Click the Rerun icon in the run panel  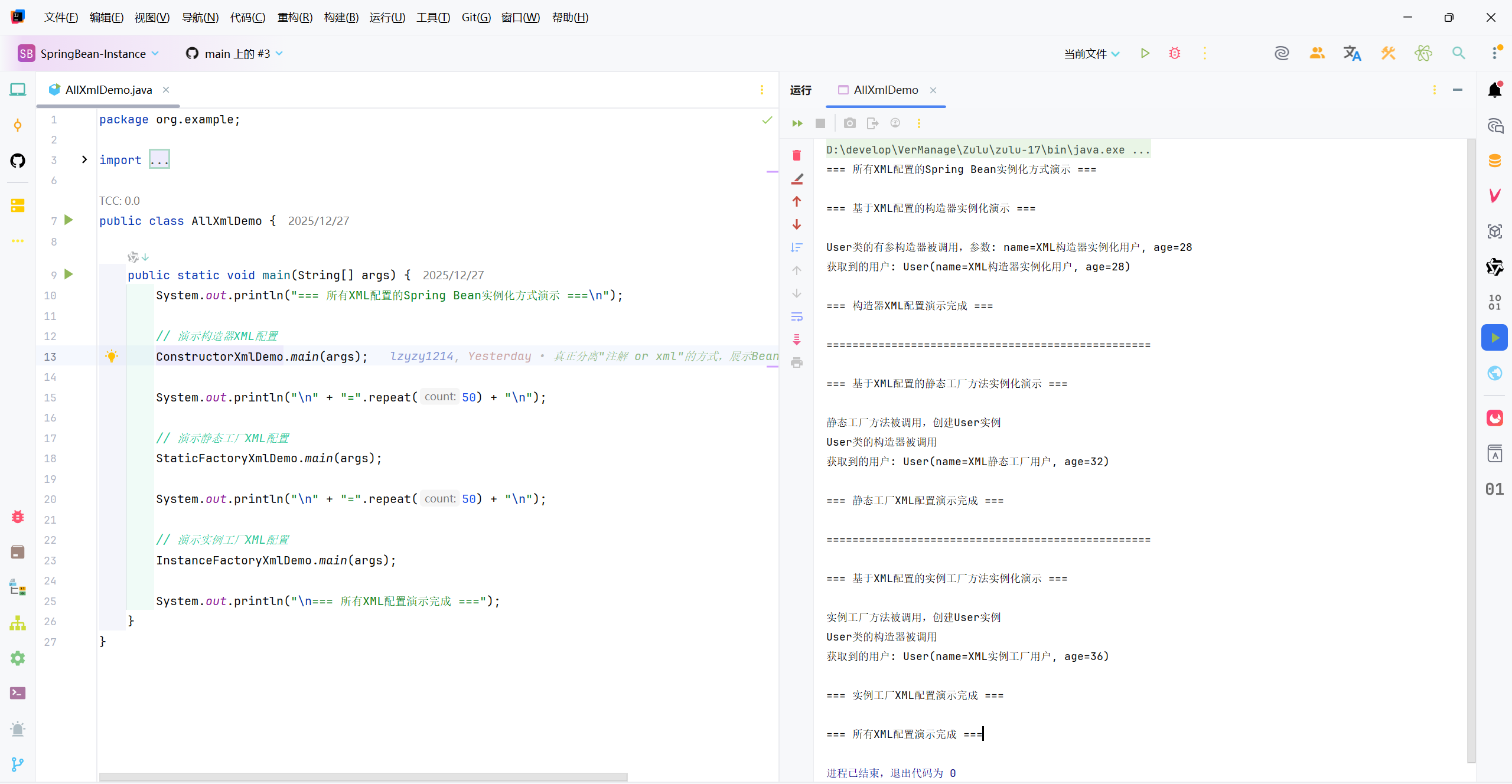pyautogui.click(x=797, y=123)
